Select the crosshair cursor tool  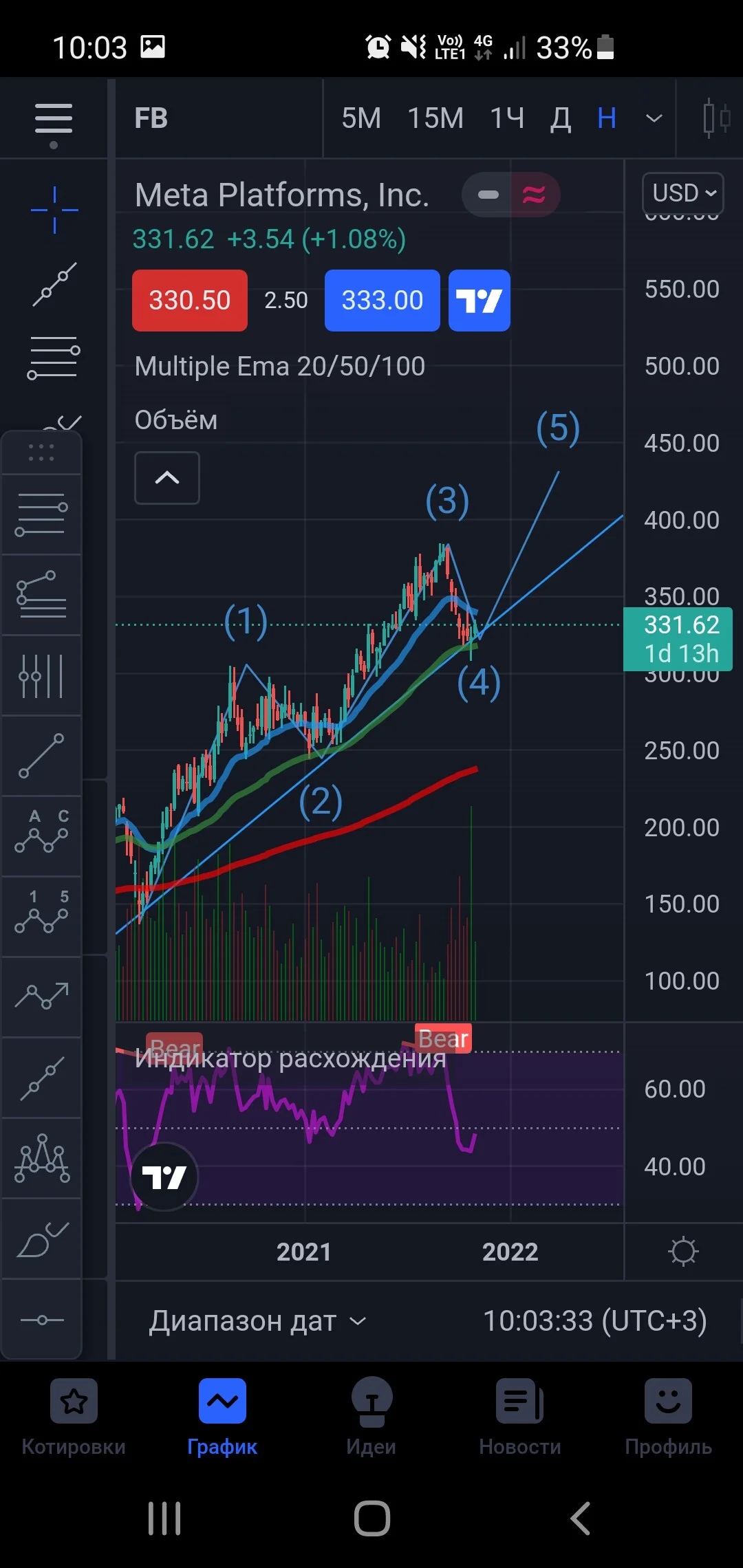[x=54, y=210]
